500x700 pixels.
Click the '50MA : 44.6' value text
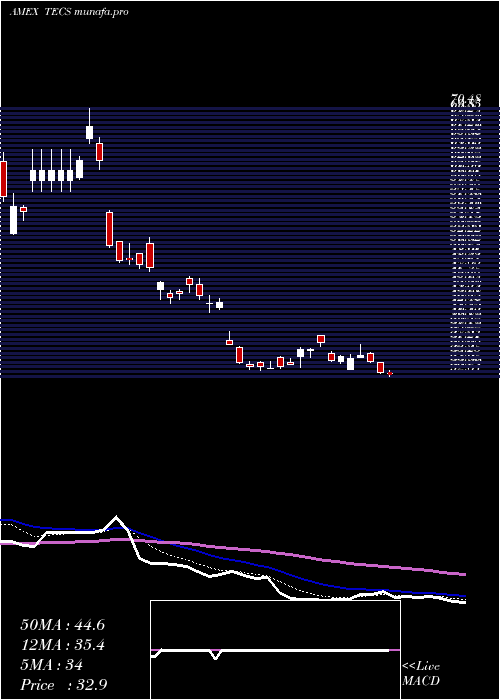[x=62, y=625]
